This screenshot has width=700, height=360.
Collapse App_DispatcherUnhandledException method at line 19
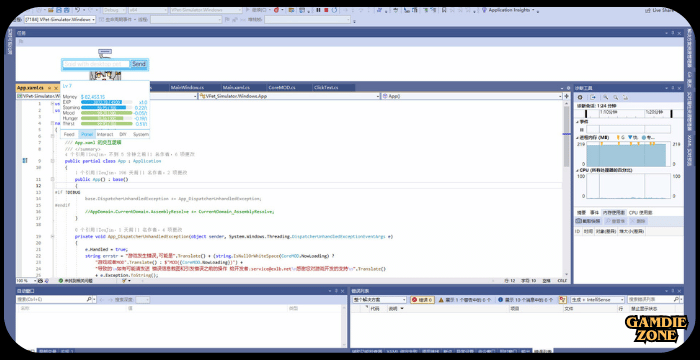pos(53,236)
